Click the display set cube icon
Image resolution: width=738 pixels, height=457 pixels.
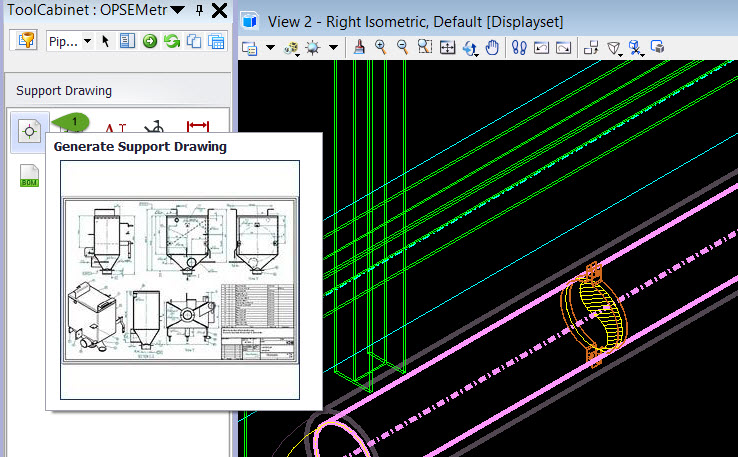(x=658, y=47)
